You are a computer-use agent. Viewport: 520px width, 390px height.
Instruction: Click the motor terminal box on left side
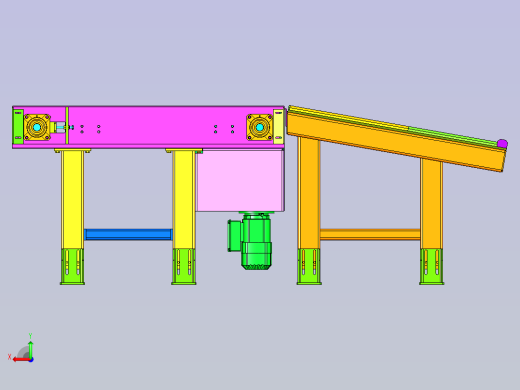coord(235,235)
